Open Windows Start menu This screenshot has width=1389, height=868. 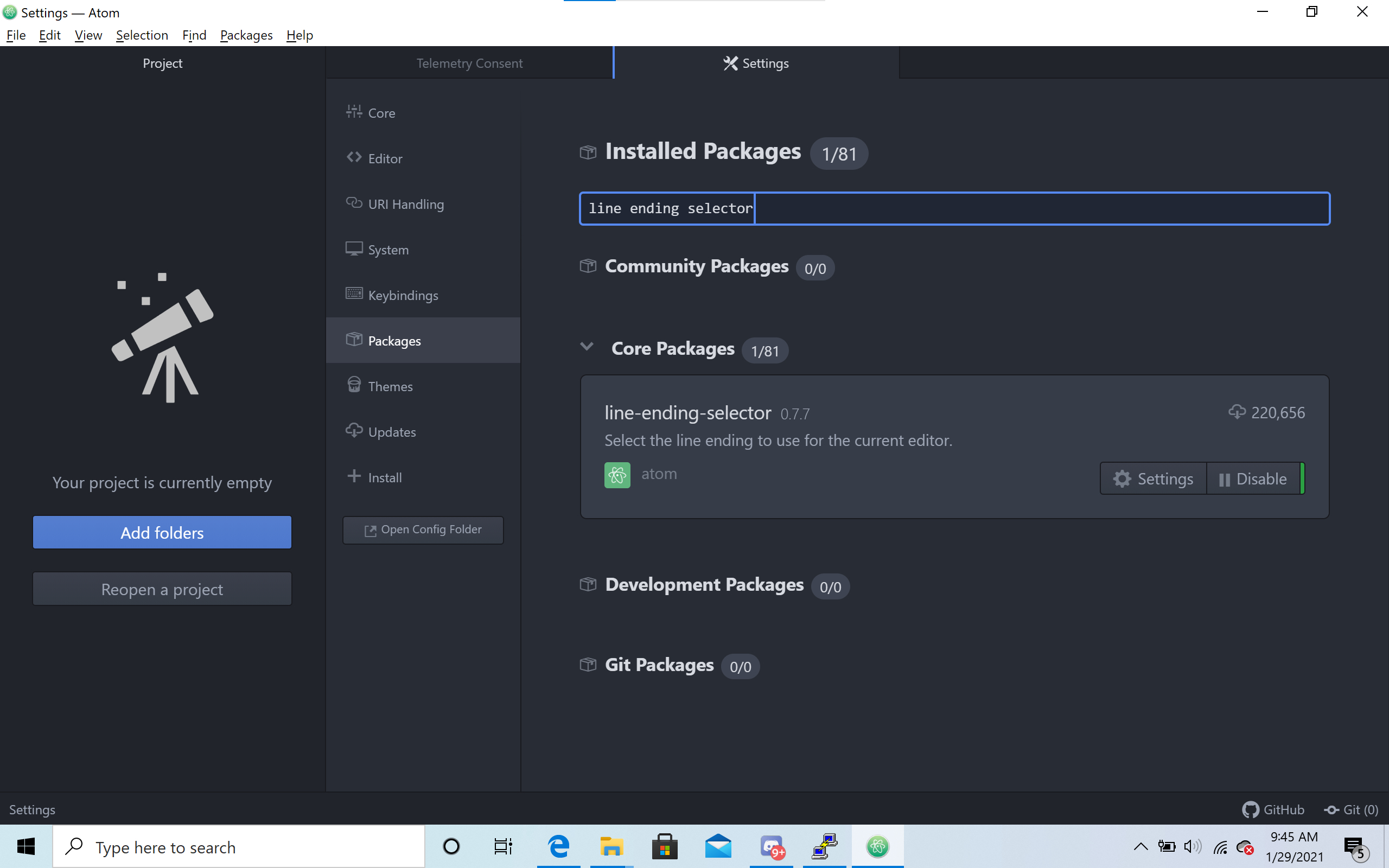pyautogui.click(x=26, y=846)
